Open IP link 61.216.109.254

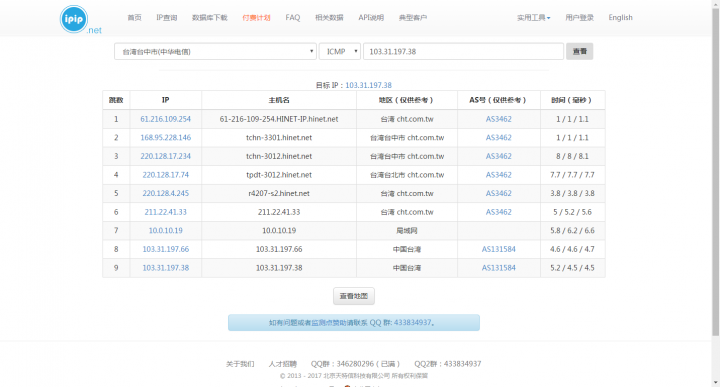(165, 119)
